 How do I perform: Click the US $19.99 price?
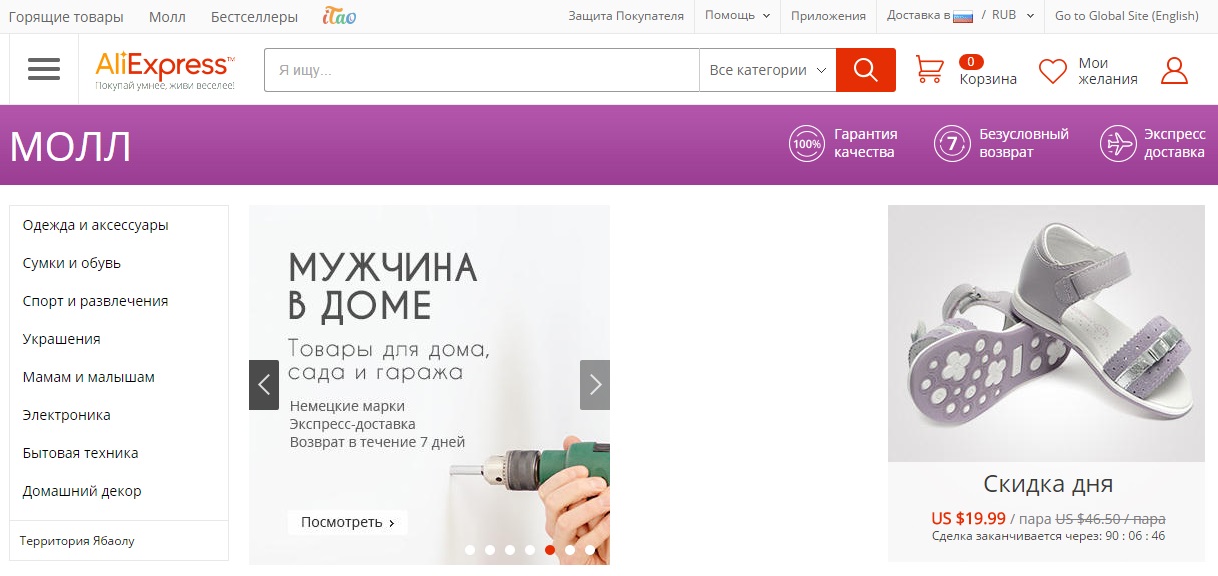tap(968, 518)
